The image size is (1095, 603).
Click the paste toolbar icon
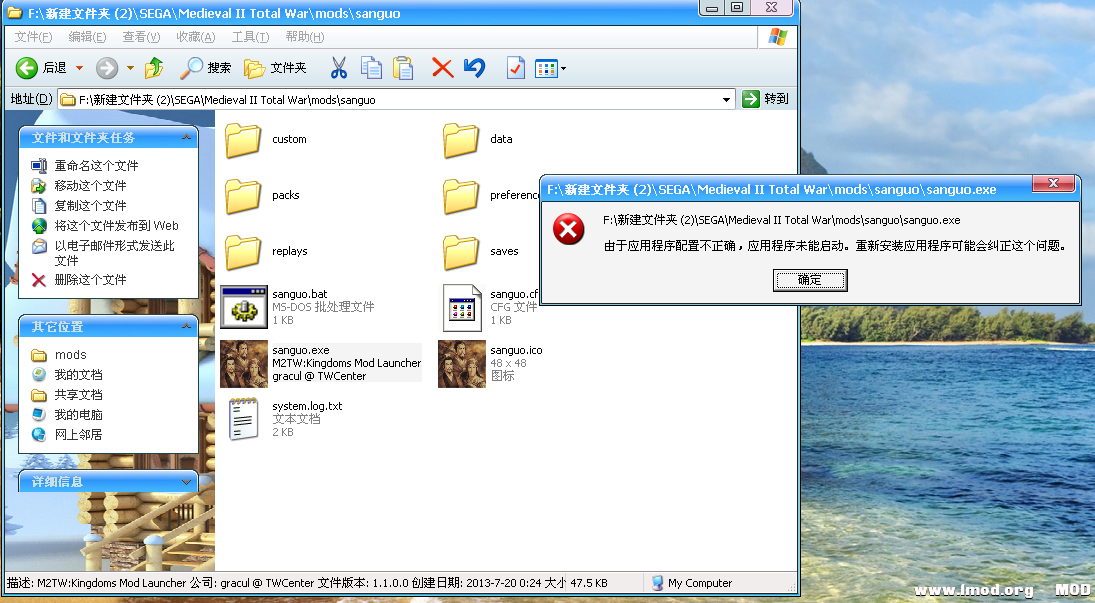(x=404, y=68)
